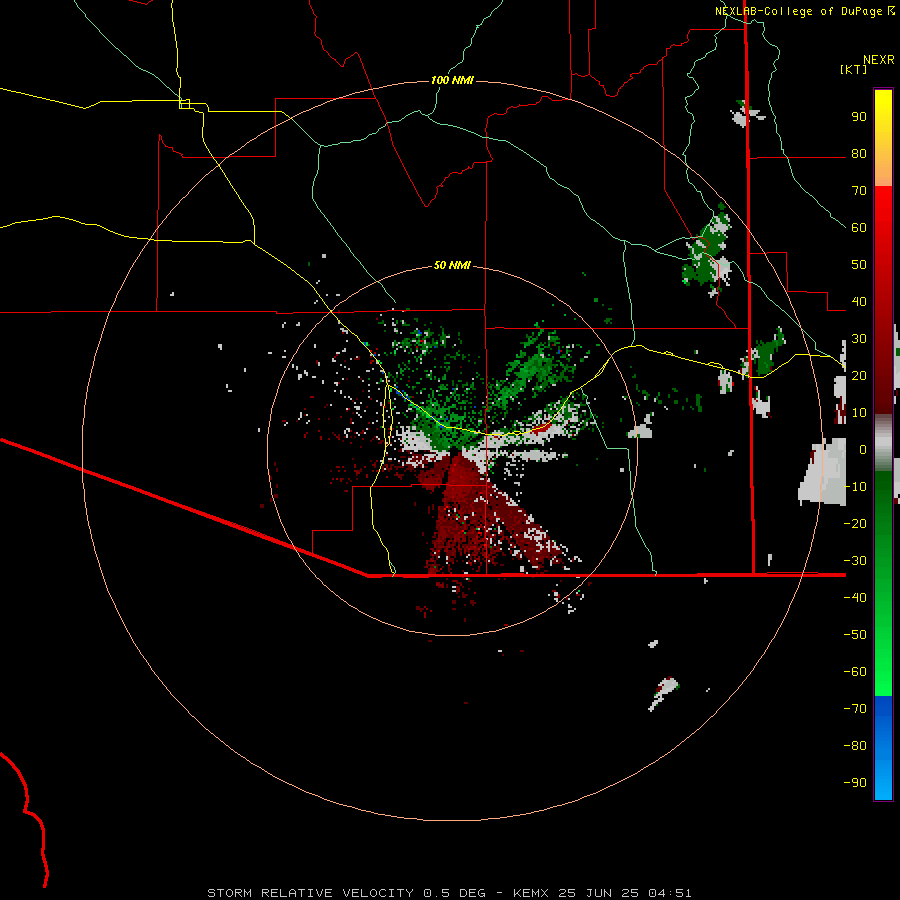
Task: Click the 40 value on velocity scale
Action: 859,301
